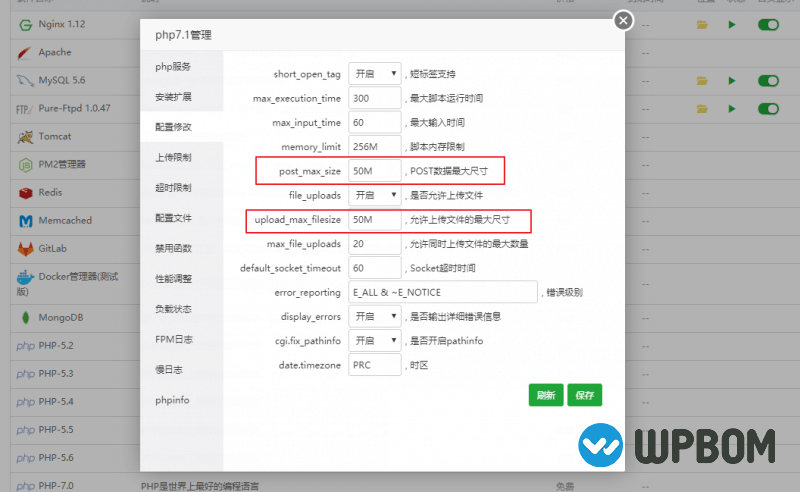The height and width of the screenshot is (492, 800).
Task: Click the Nginx row green play icon
Action: pos(732,24)
